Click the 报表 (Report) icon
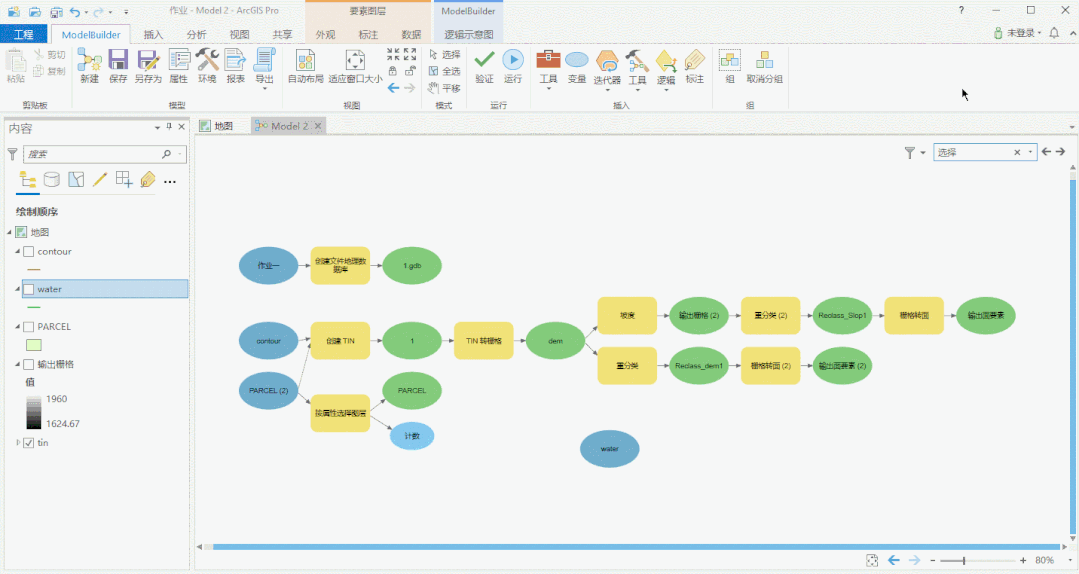Viewport: 1079px width, 574px height. (235, 61)
